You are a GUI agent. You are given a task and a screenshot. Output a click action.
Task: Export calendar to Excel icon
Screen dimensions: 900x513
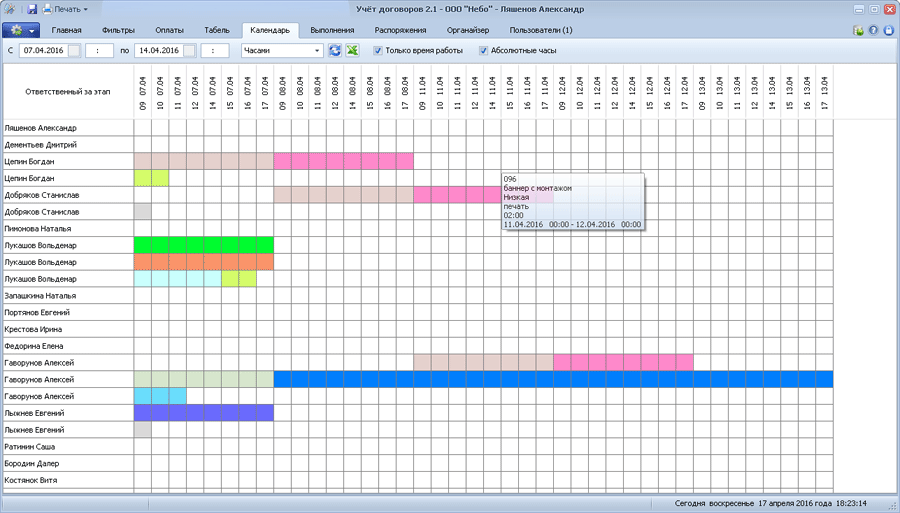pyautogui.click(x=352, y=50)
